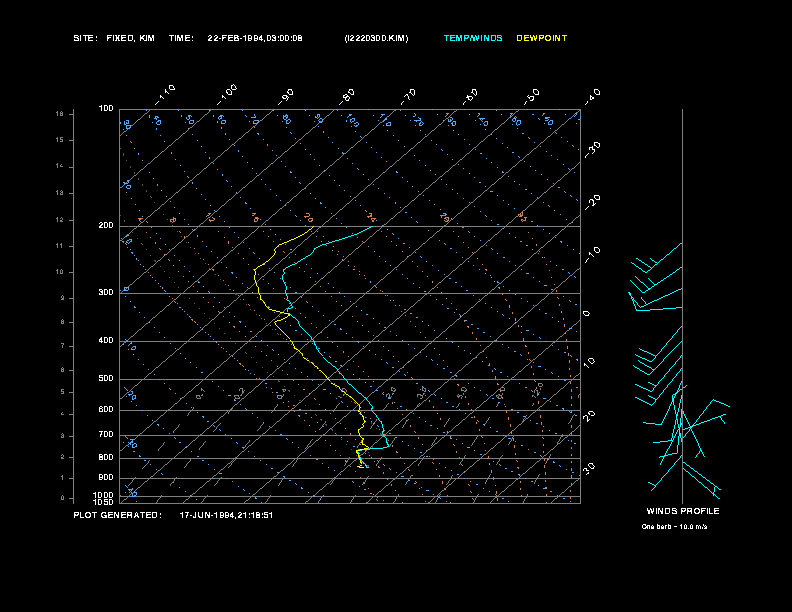
Task: Click the -50 isotherm label
Action: 532,96
